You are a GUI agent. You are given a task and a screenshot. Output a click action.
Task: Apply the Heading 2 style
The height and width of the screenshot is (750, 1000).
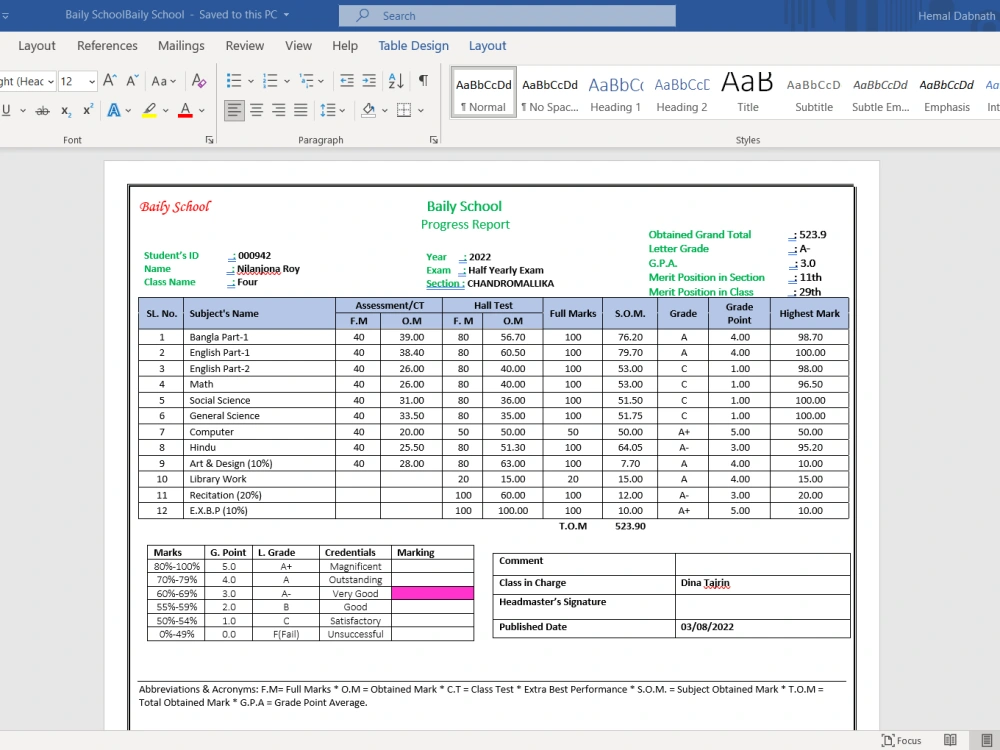click(682, 91)
